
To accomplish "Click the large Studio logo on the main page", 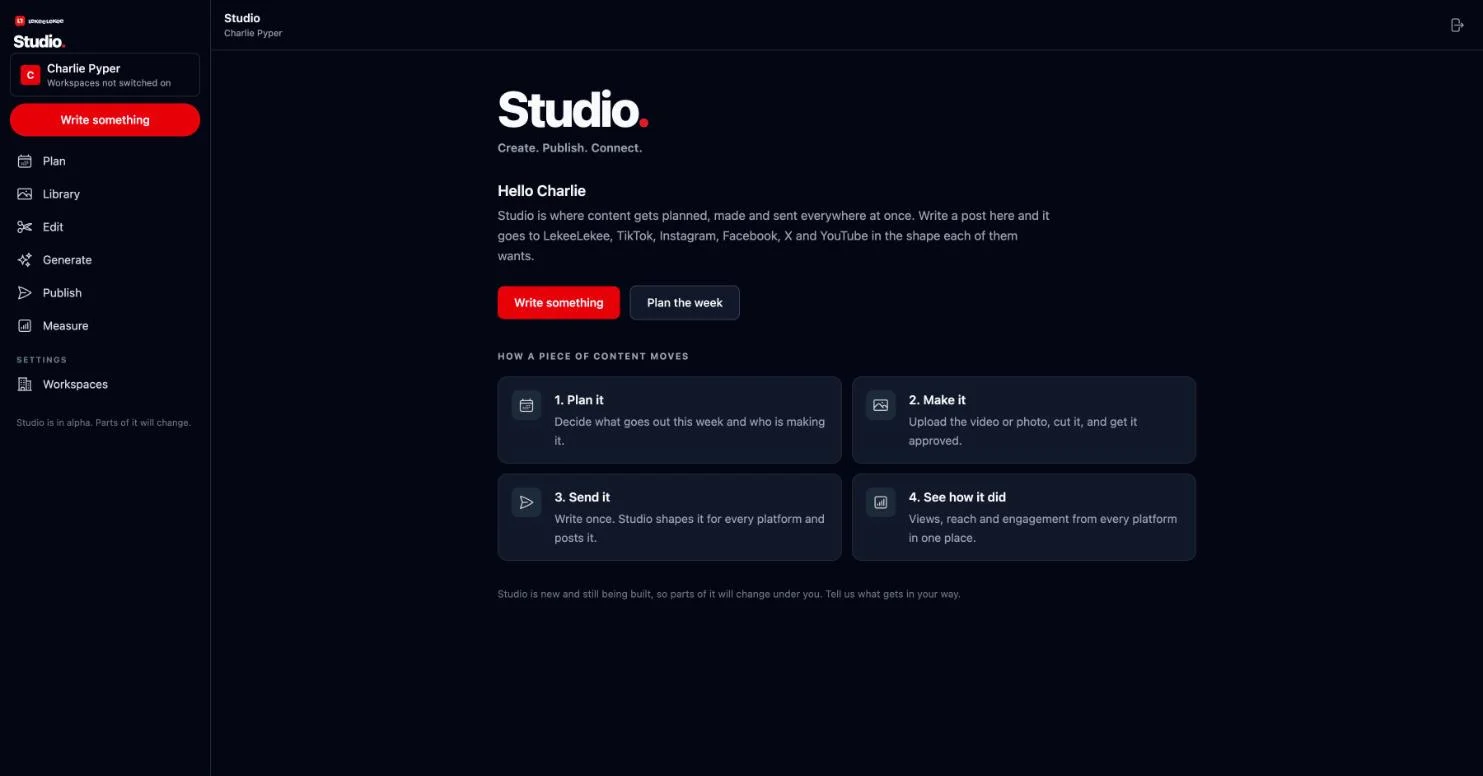I will (573, 109).
